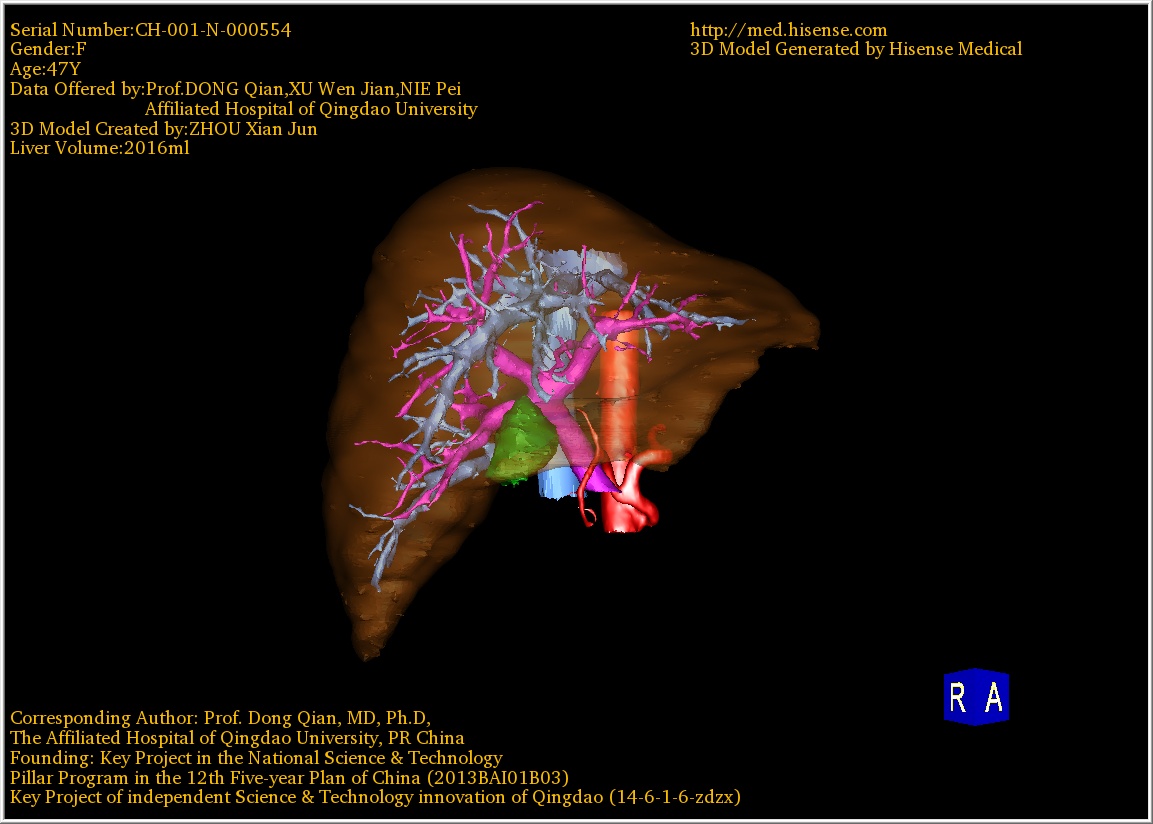Select the Serial Number:CH-001-N-000554 text

151,29
